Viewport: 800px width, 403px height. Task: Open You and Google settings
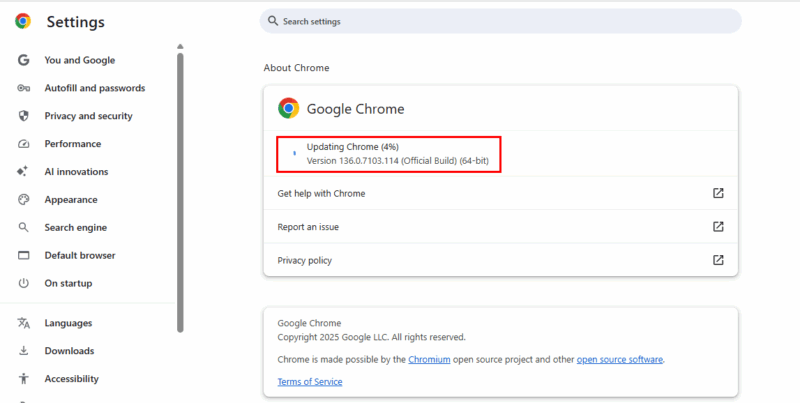[x=80, y=60]
